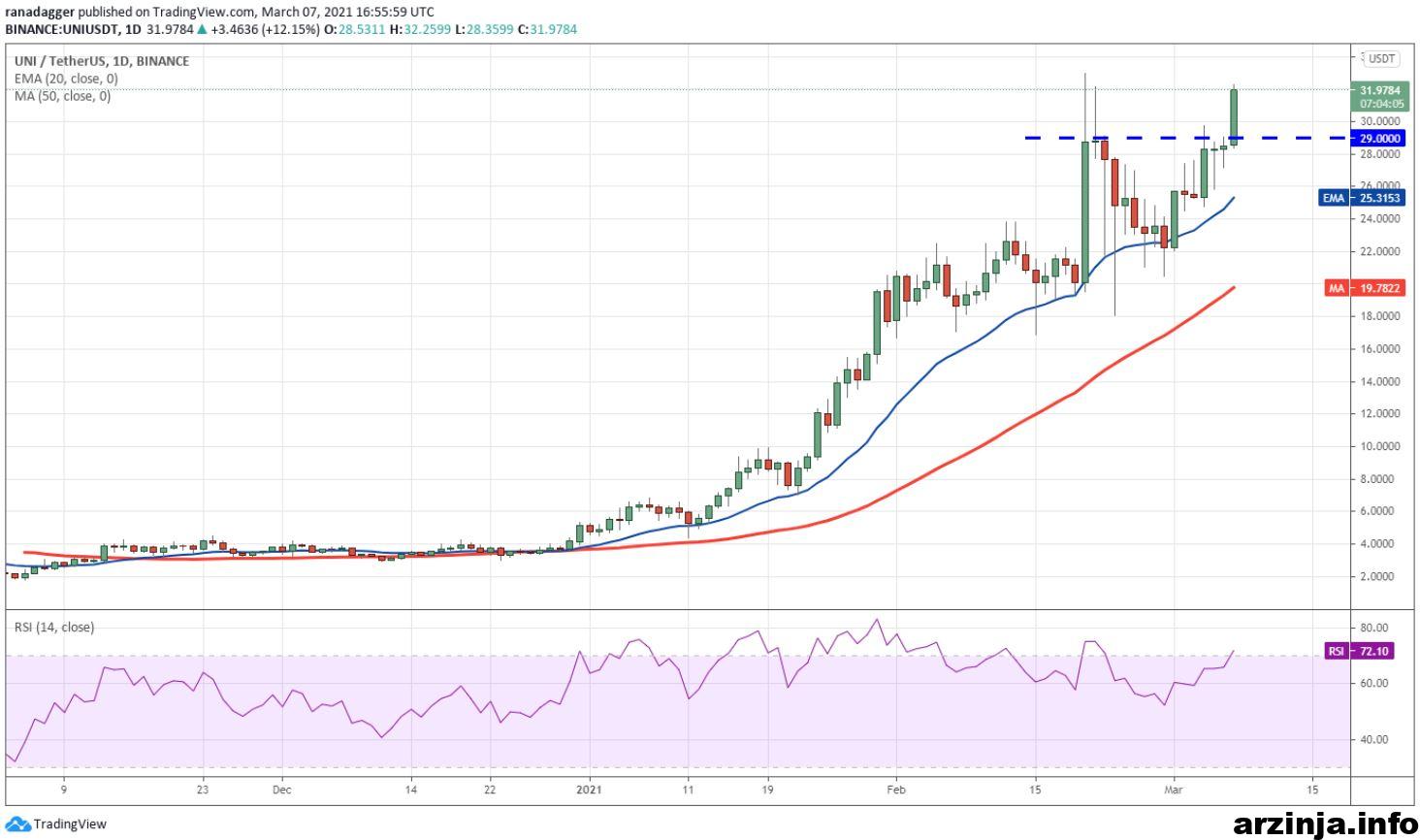This screenshot has width=1420, height=840.
Task: Click the 14.0000 price axis tick
Action: (1379, 381)
